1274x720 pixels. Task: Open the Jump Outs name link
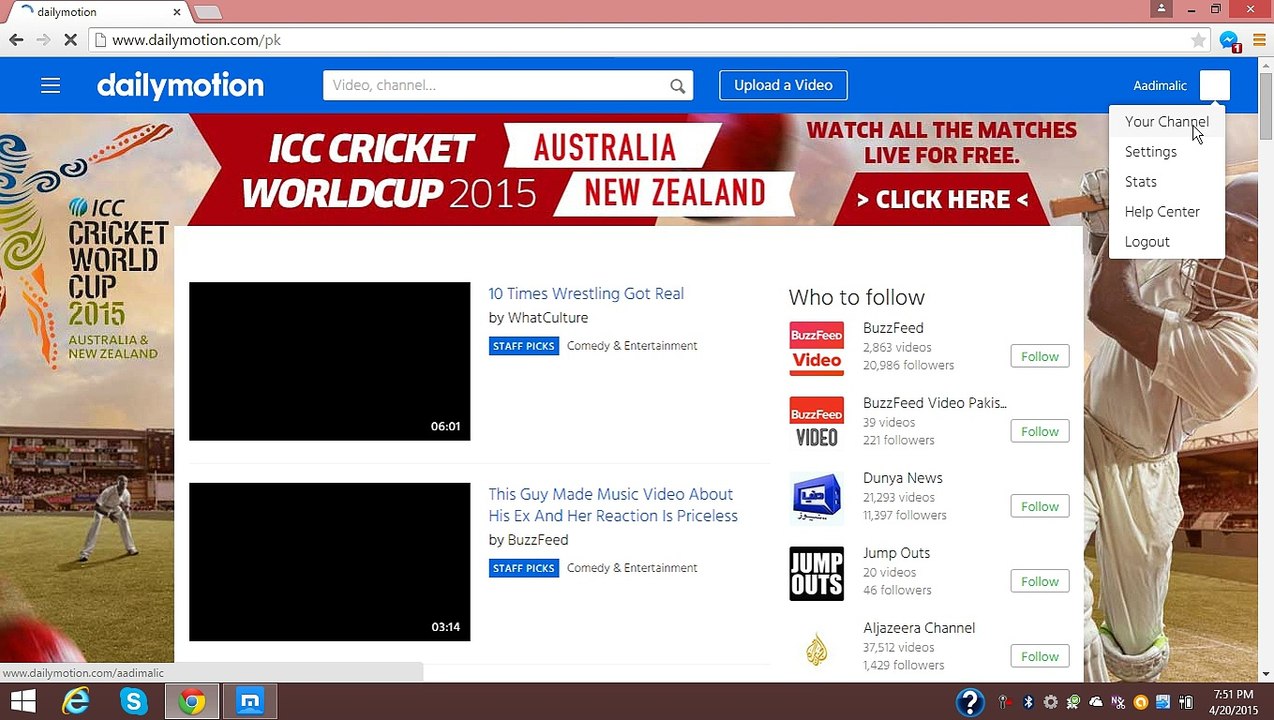click(896, 553)
